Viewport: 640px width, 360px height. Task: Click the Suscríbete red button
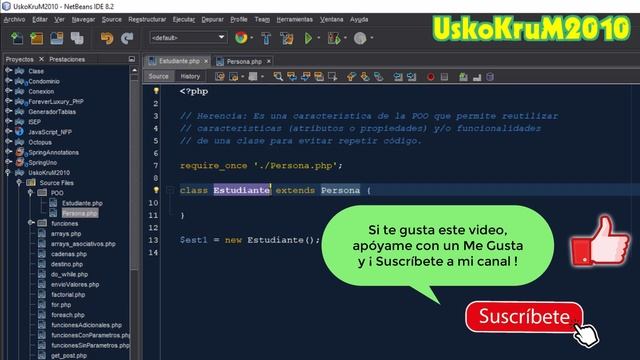tap(524, 317)
